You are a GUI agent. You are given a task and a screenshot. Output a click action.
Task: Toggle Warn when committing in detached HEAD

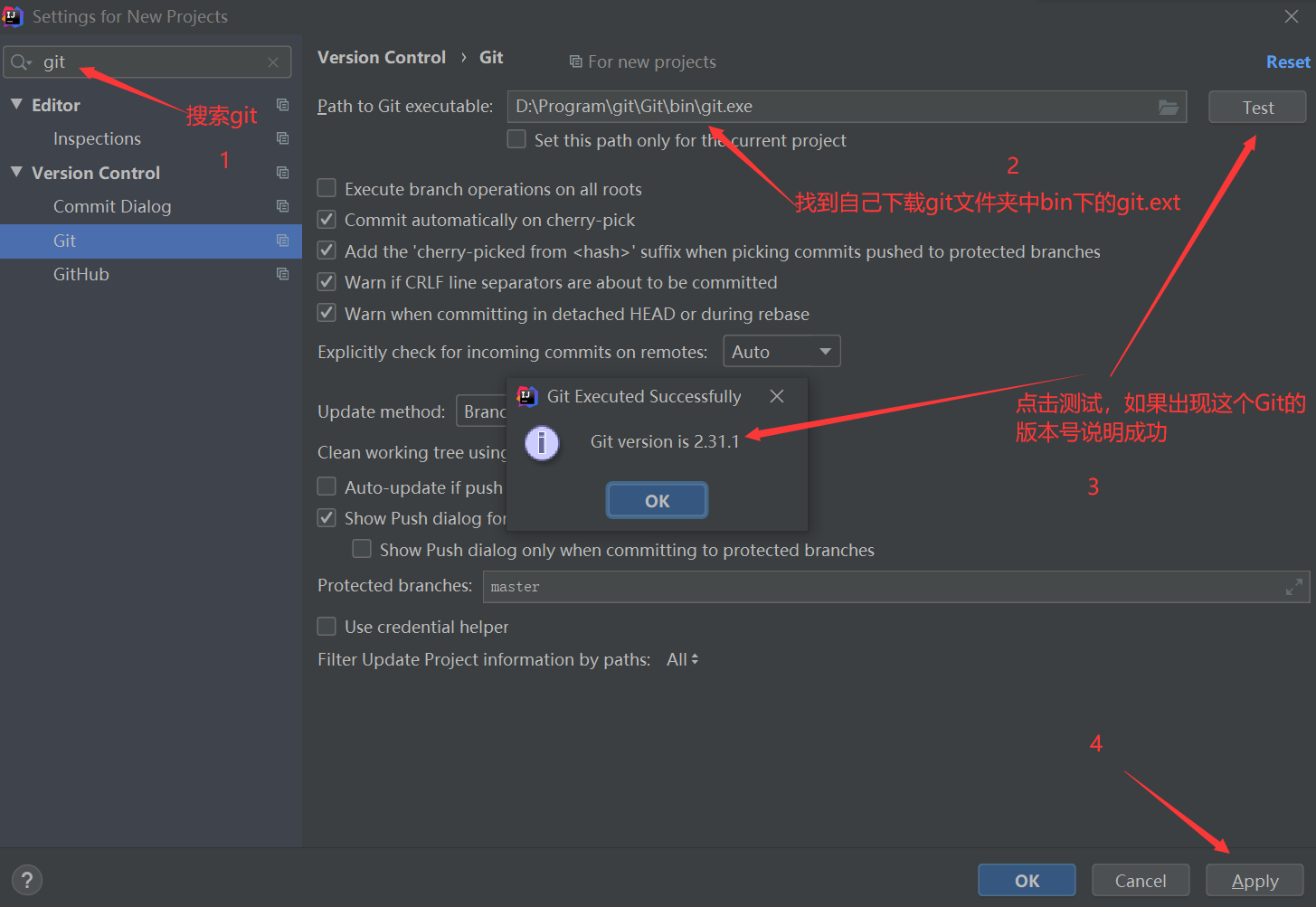[x=327, y=313]
